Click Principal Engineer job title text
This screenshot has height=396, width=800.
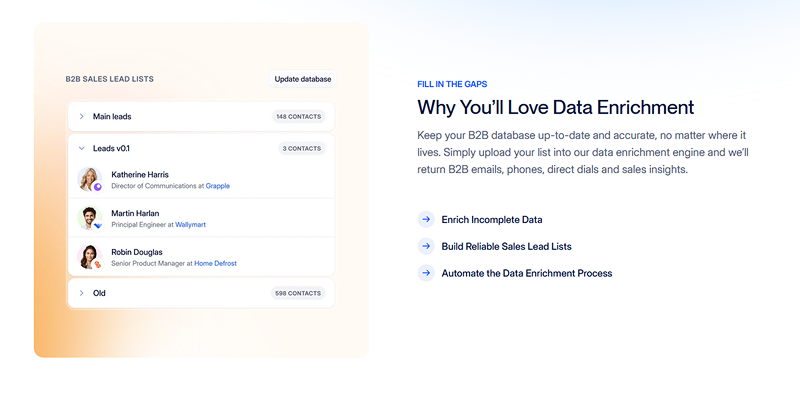tap(138, 225)
